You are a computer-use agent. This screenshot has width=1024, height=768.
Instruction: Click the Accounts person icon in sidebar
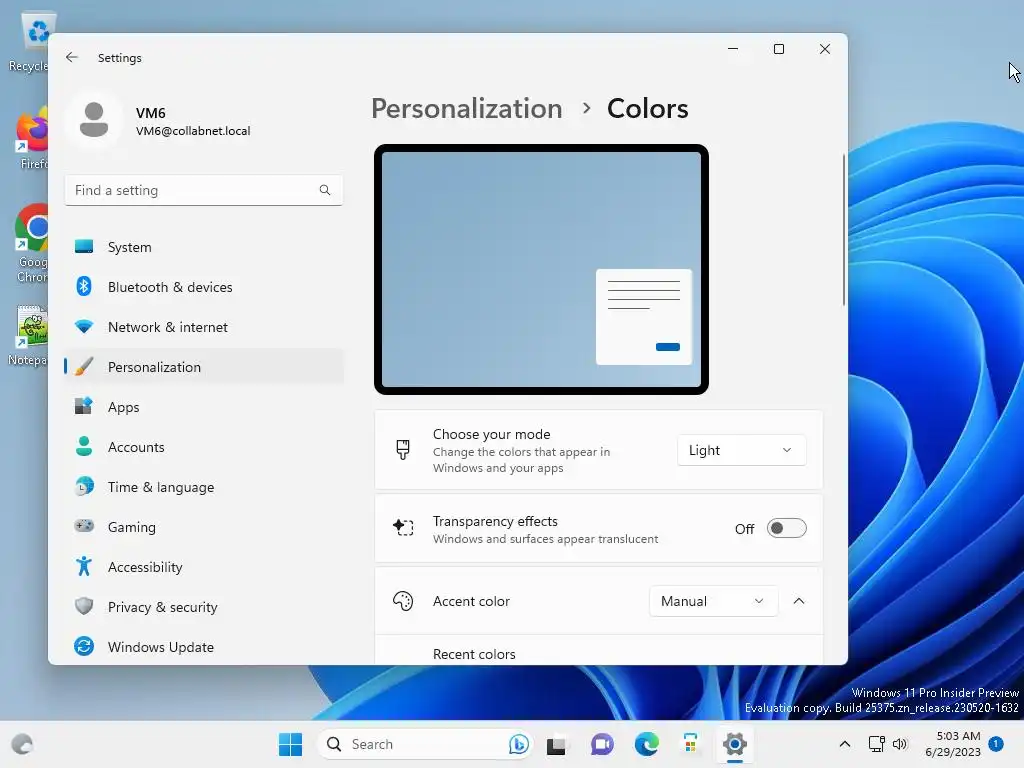click(84, 446)
